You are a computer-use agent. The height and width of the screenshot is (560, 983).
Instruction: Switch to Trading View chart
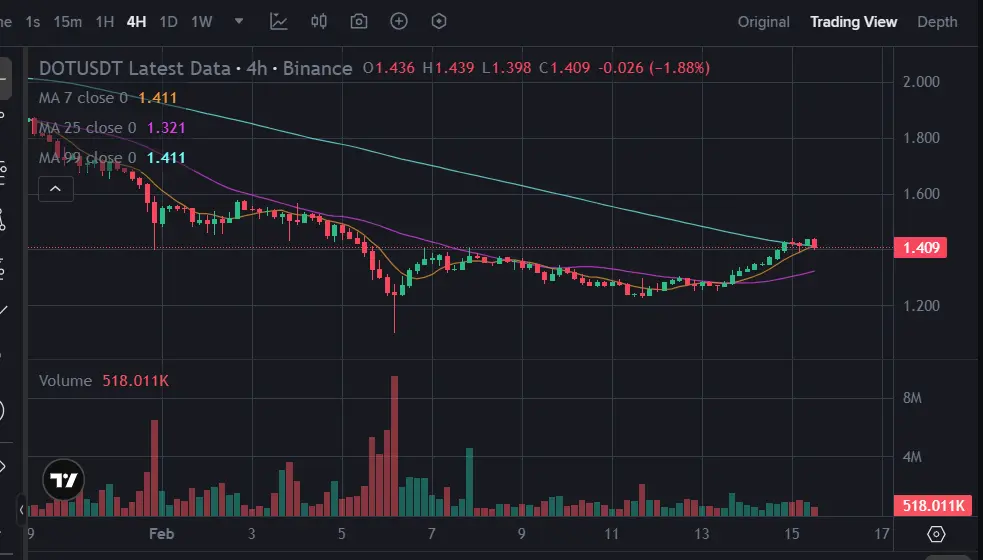point(853,22)
